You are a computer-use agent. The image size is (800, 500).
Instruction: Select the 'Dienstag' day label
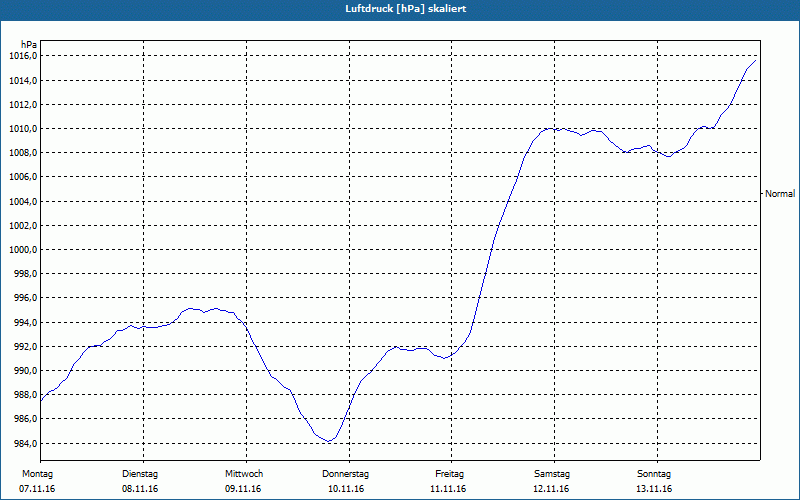click(x=140, y=474)
